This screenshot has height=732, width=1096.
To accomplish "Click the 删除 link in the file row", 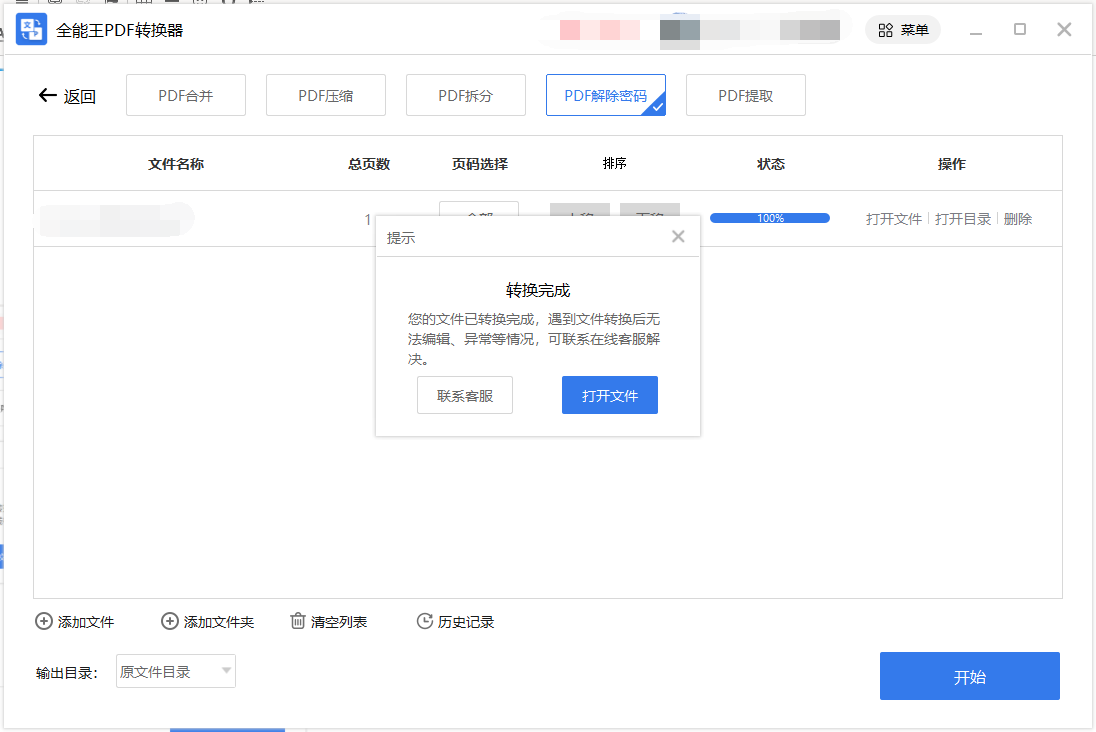I will point(1017,218).
